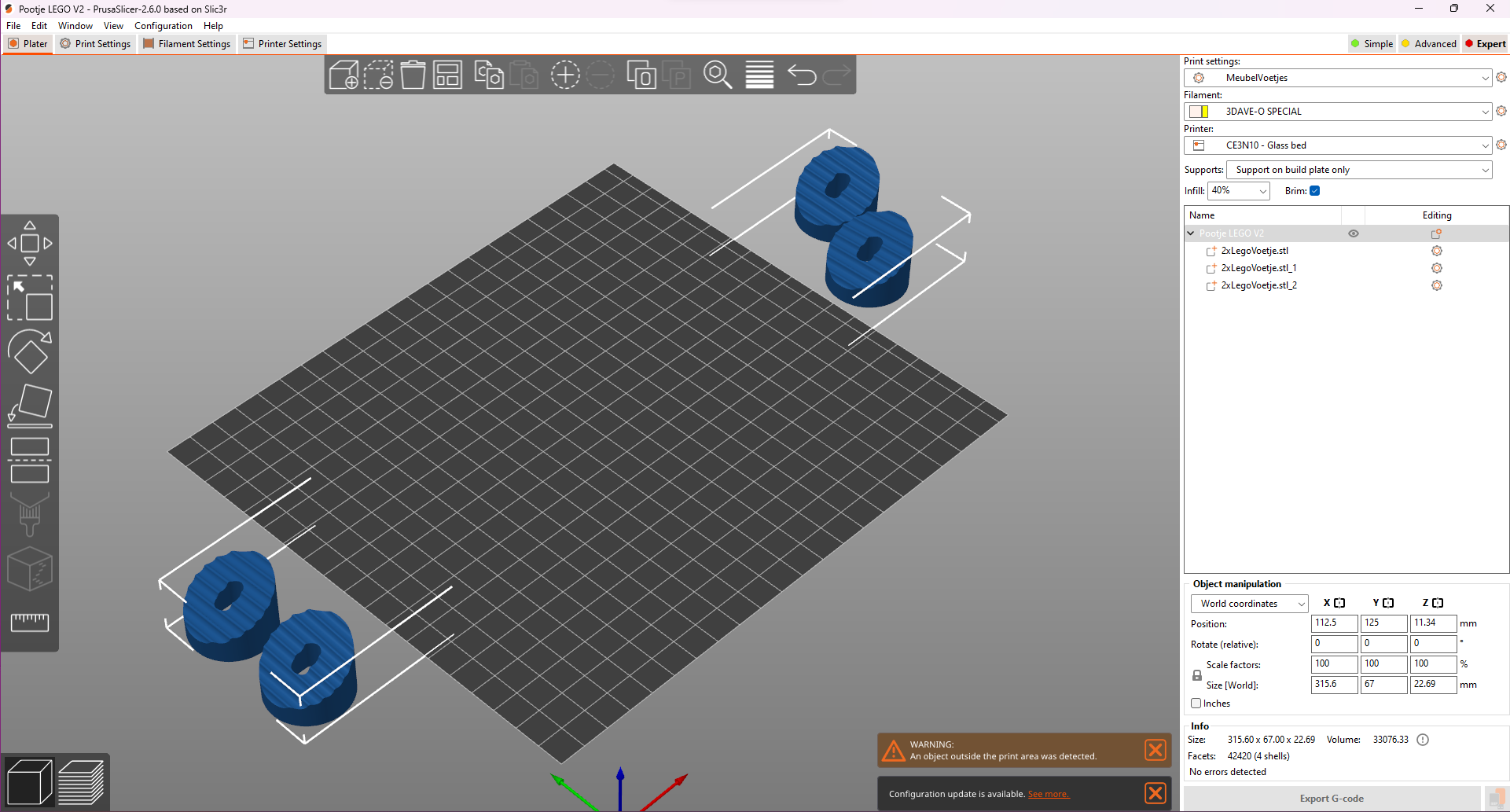Open the Variable layer height tool
The height and width of the screenshot is (812, 1510).
point(759,75)
